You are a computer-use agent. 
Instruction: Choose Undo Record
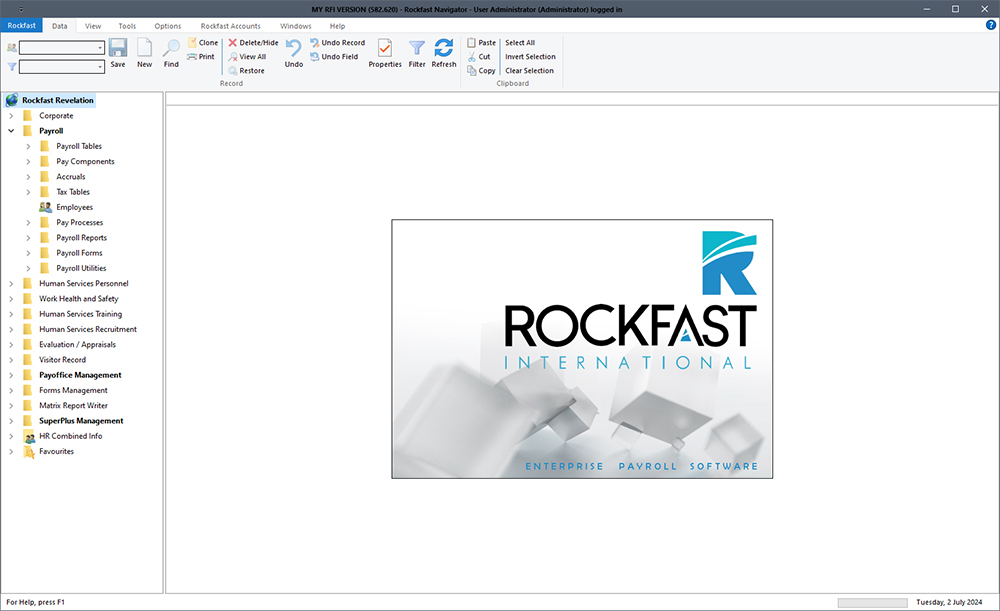[337, 43]
